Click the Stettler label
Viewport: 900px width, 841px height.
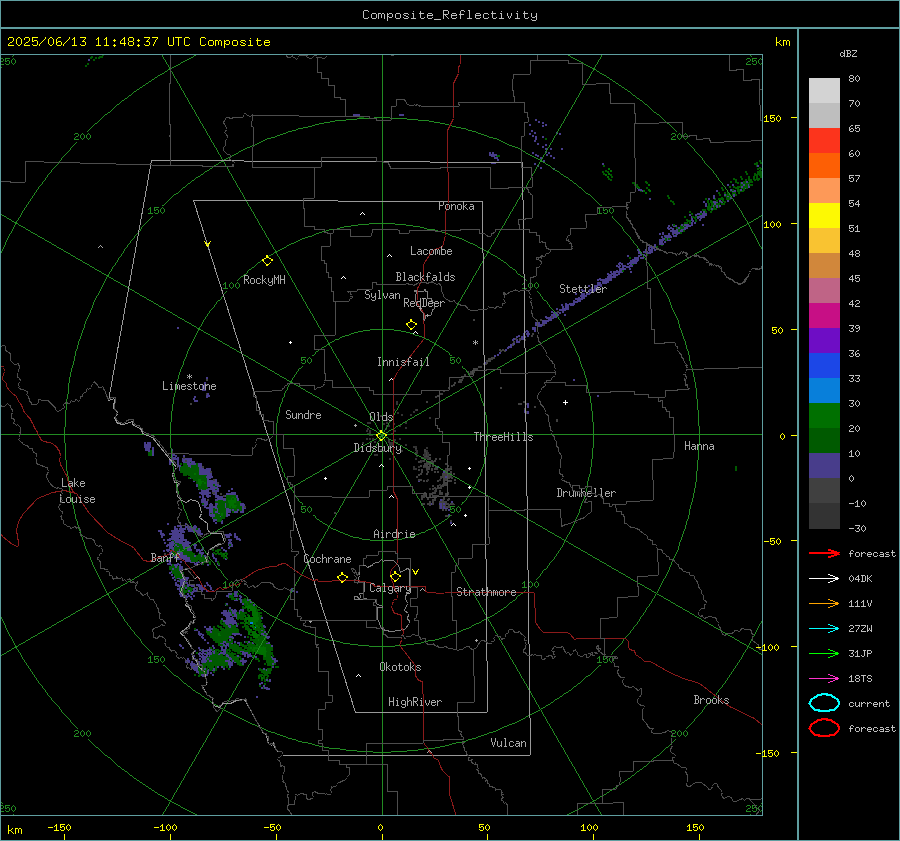click(x=583, y=289)
